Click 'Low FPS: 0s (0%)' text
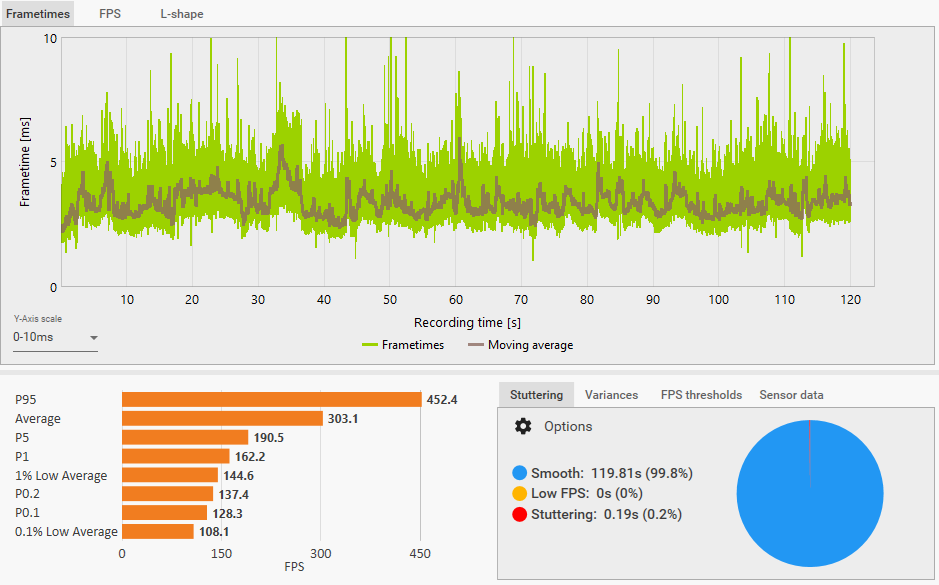Viewport: 939px width, 585px height. point(587,493)
